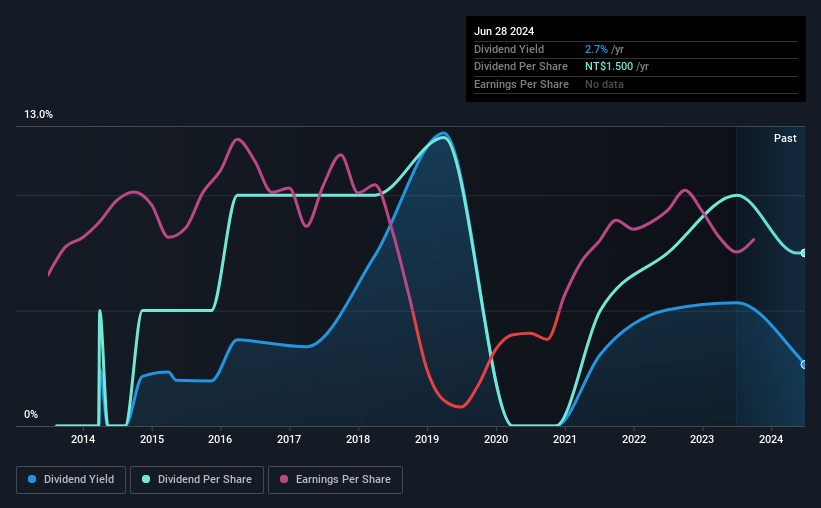Click the Jun 28 2024 tooltip date
This screenshot has height=508, width=821.
point(504,31)
